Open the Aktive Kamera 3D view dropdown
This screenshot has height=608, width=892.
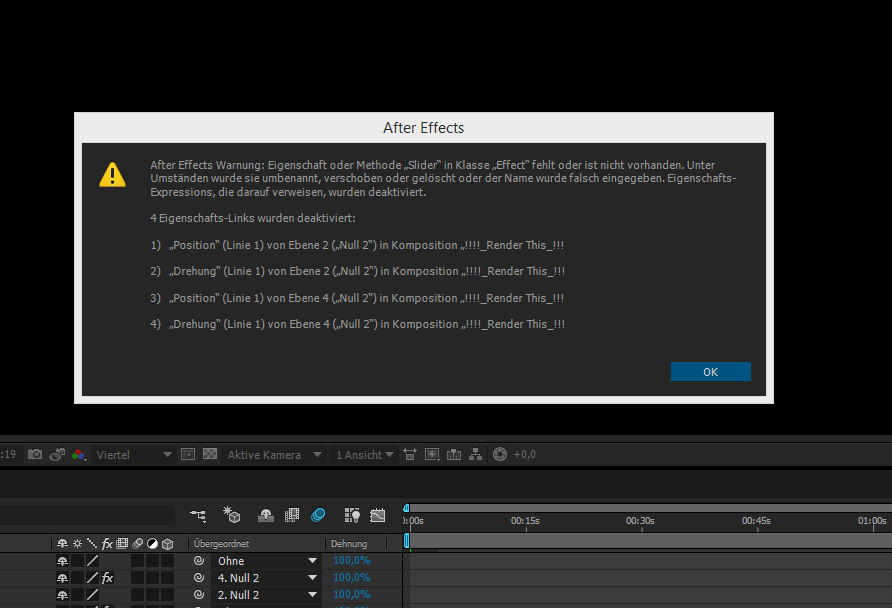click(x=274, y=454)
